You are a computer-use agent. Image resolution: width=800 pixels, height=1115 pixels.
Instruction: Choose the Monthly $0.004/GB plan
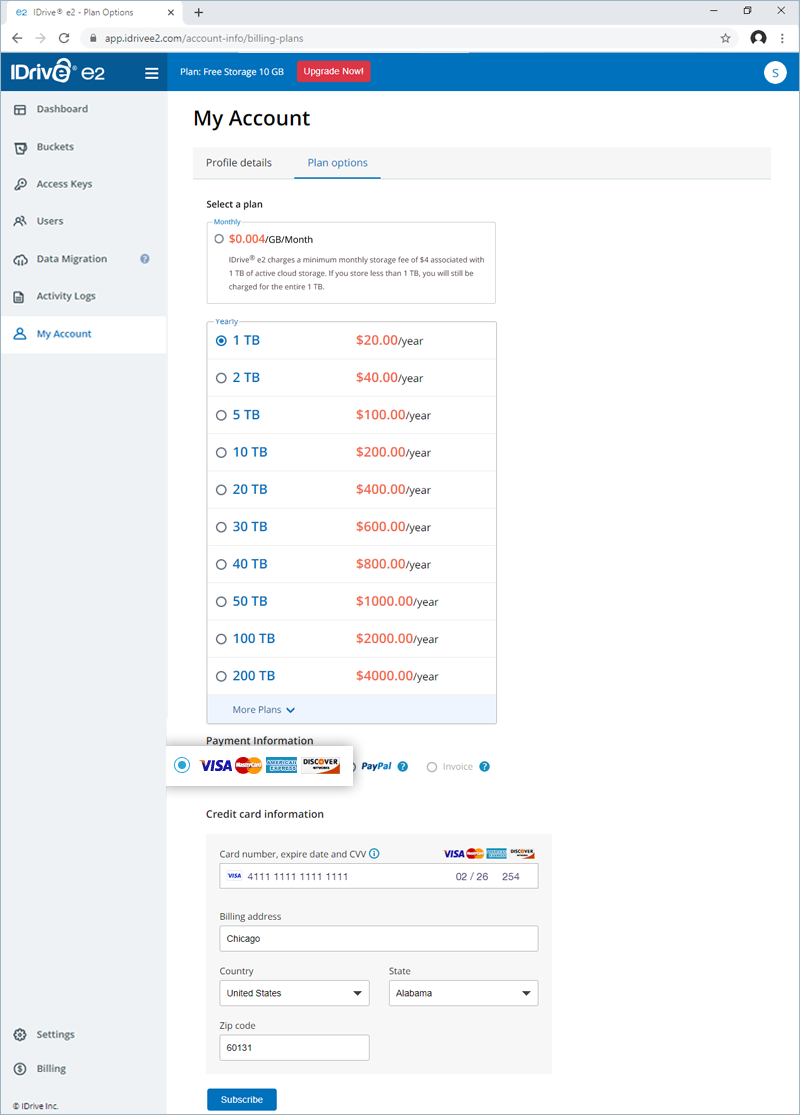(220, 238)
